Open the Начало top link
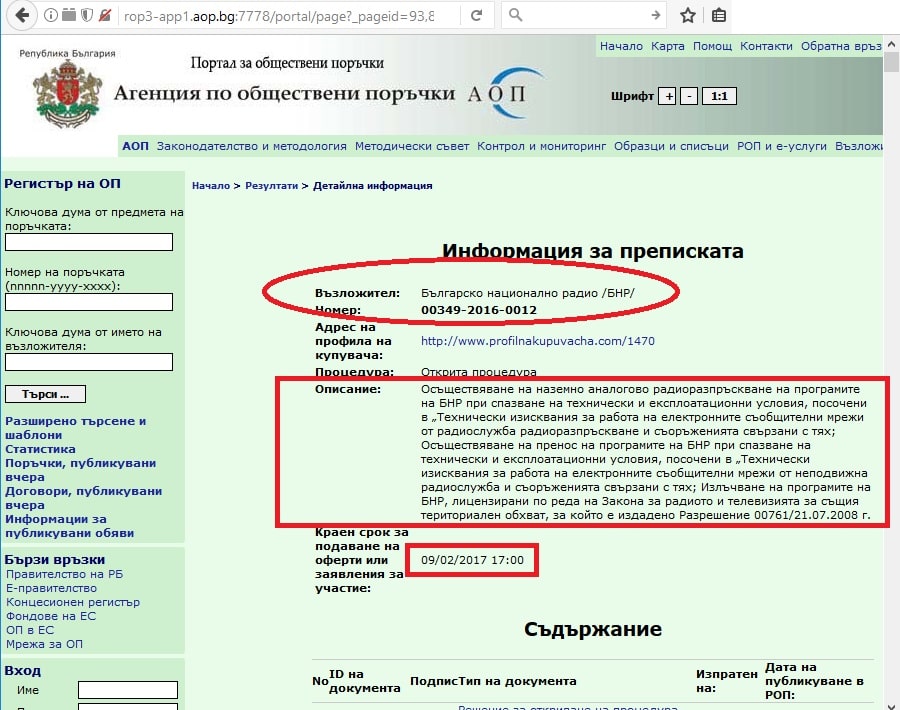900x710 pixels. coord(621,46)
